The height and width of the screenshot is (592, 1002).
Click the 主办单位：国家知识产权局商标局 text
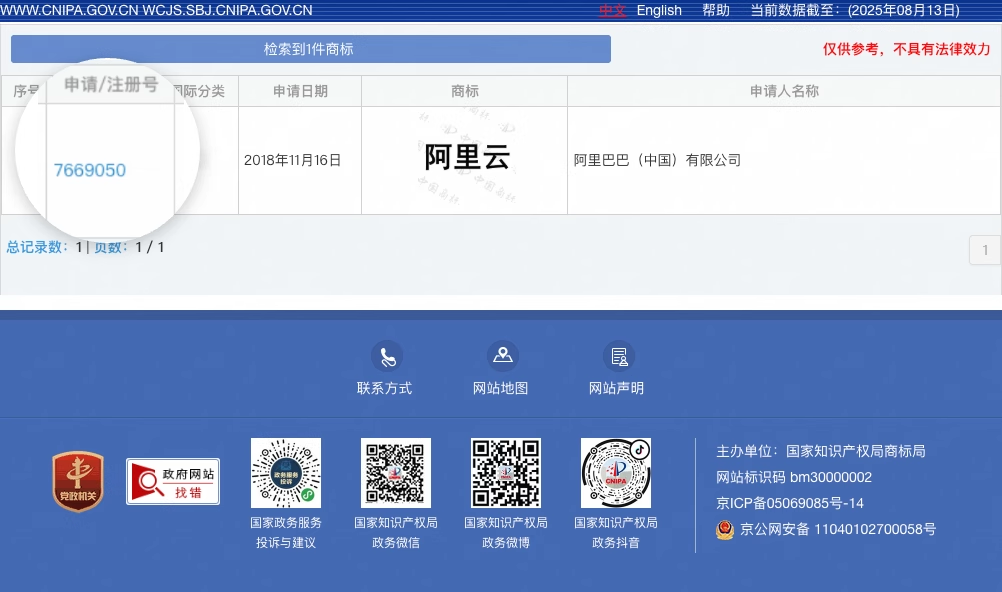tap(821, 451)
